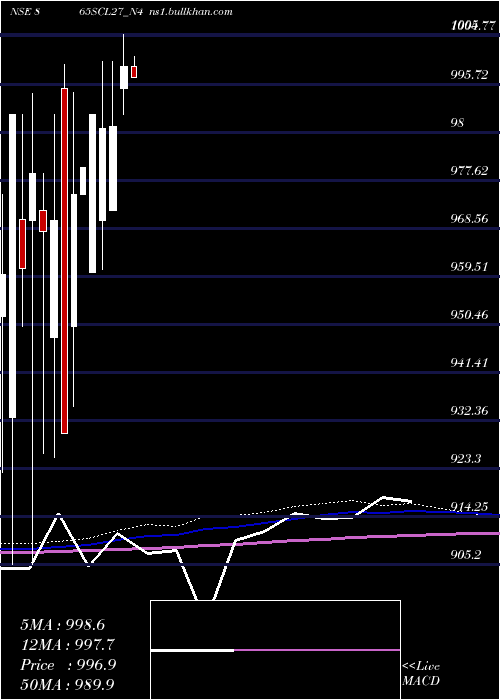This screenshot has width=500, height=700.
Task: Click the 977.62 price axis label
Action: [x=469, y=171]
